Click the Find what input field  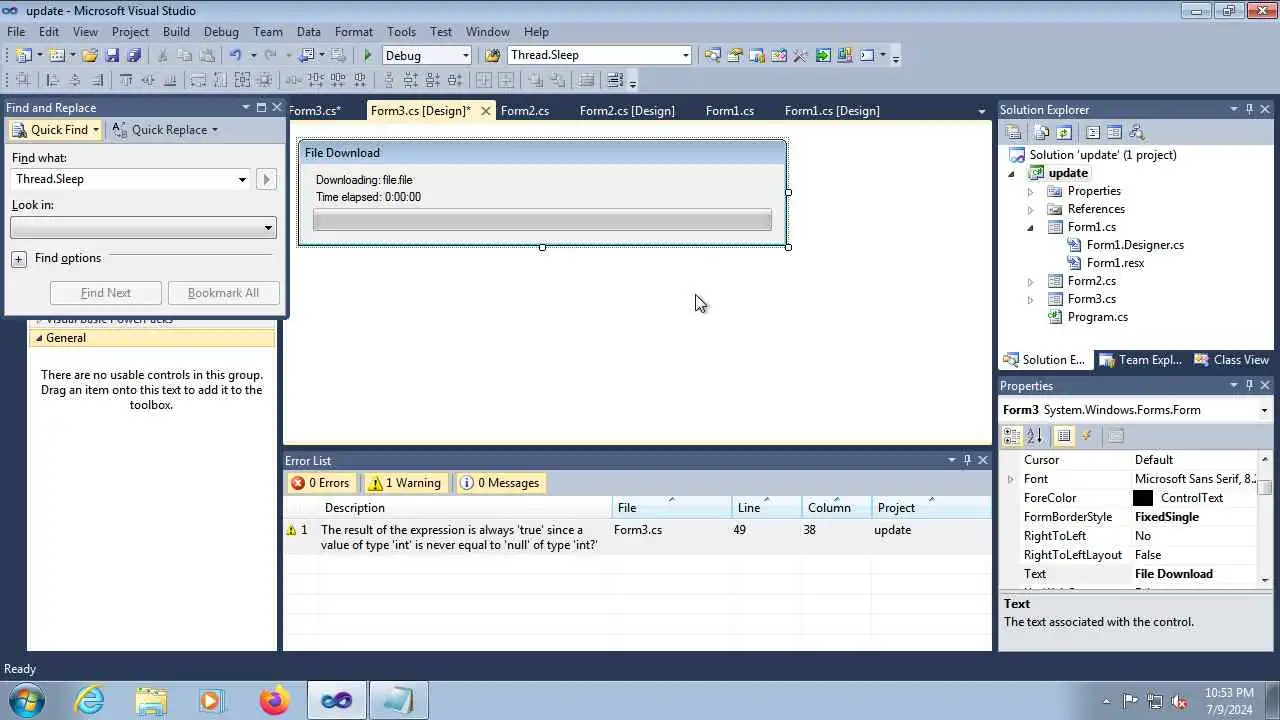pos(124,180)
